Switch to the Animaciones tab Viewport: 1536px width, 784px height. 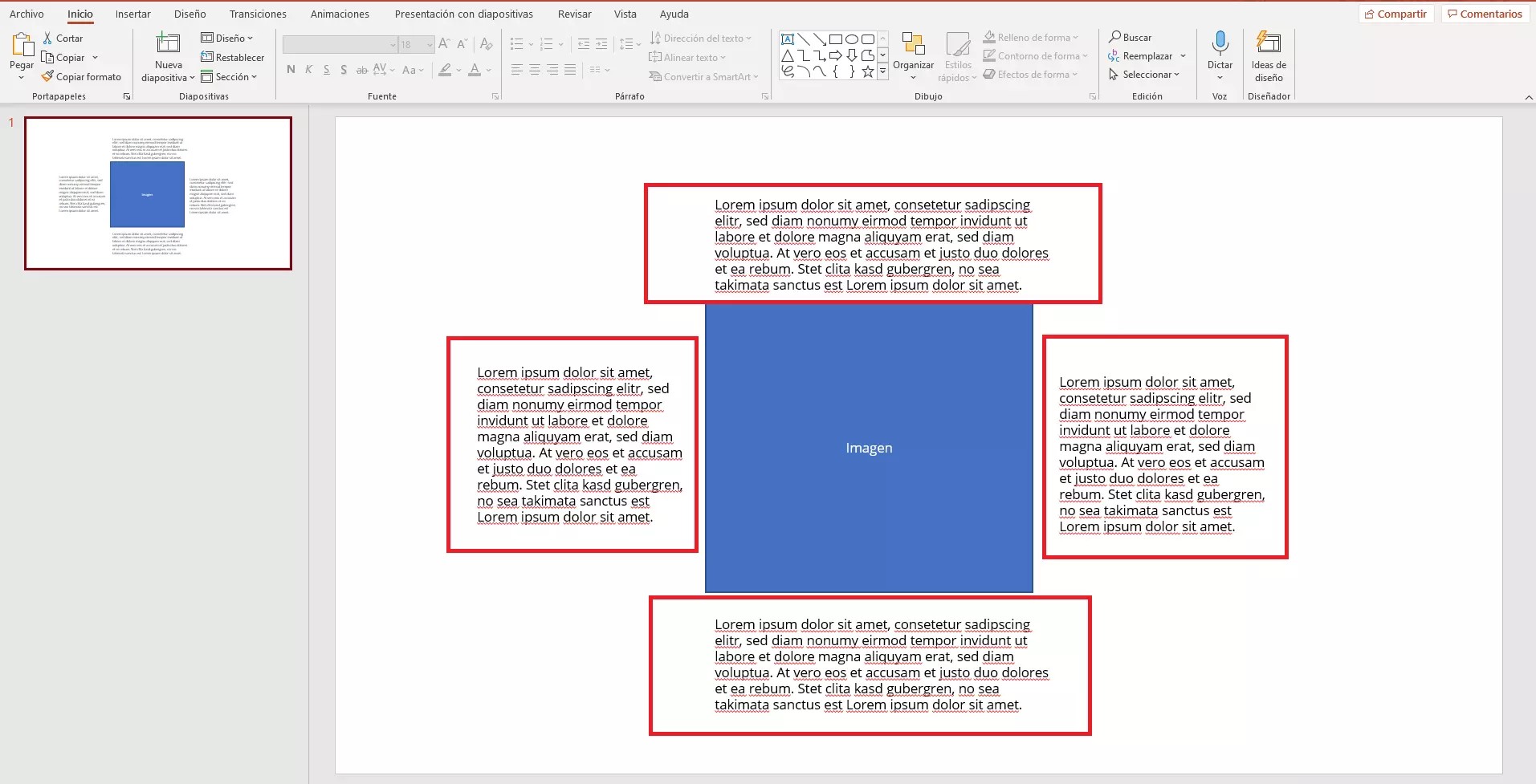pyautogui.click(x=340, y=14)
